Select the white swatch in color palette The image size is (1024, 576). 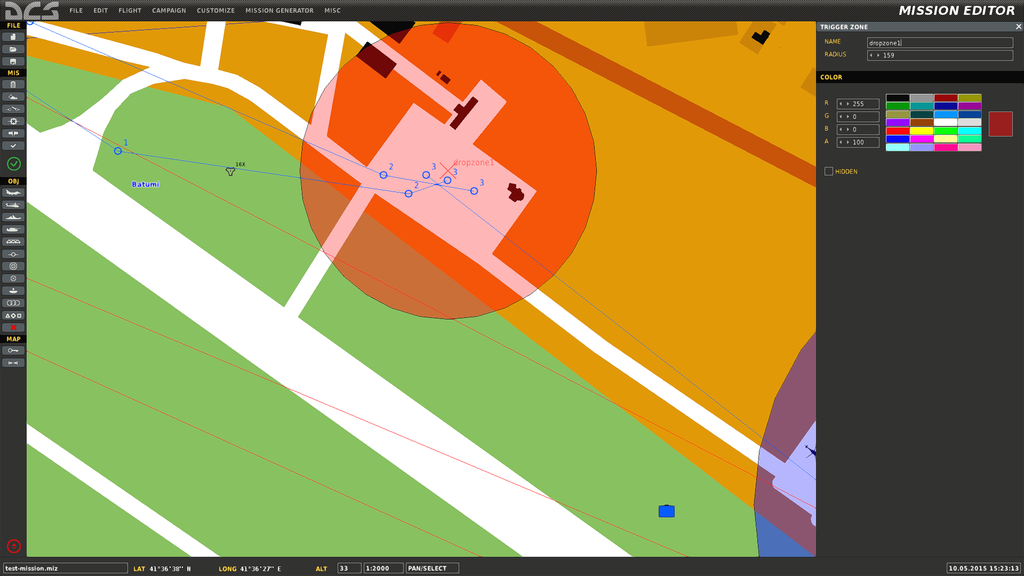[945, 123]
